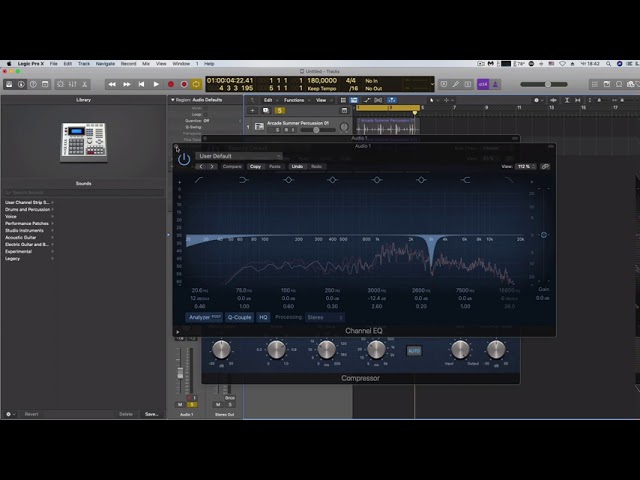Image resolution: width=640 pixels, height=480 pixels.
Task: Open the Mixer button in control bar
Action: (x=73, y=84)
